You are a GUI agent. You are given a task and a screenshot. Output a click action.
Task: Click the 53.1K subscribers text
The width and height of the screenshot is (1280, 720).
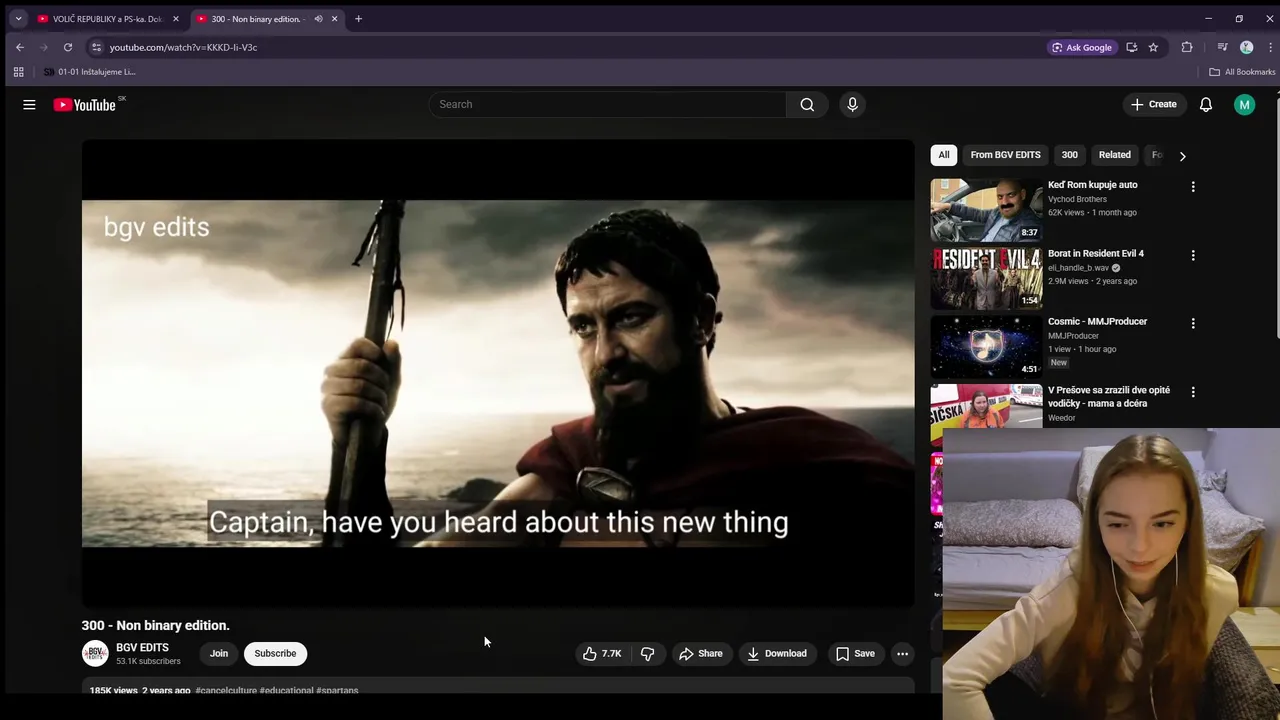tap(148, 661)
